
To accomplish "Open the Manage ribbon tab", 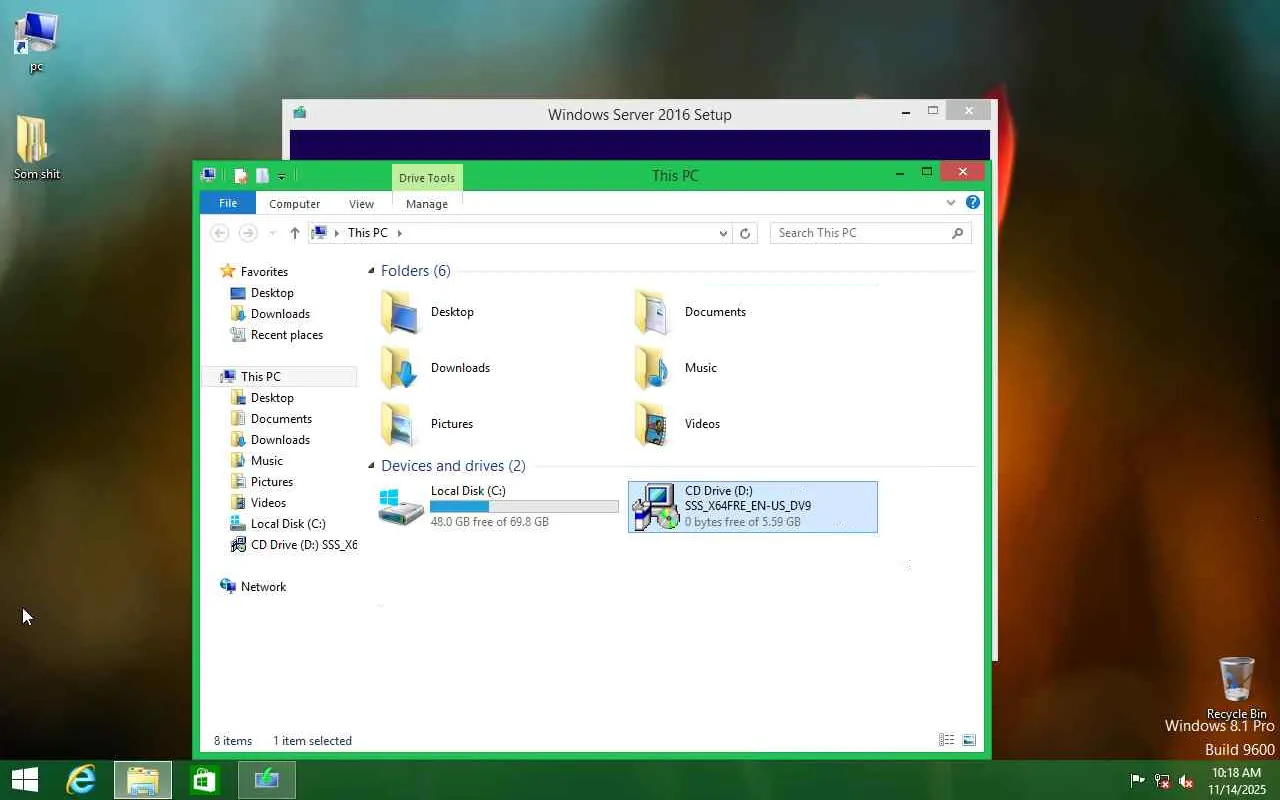I will click(427, 203).
